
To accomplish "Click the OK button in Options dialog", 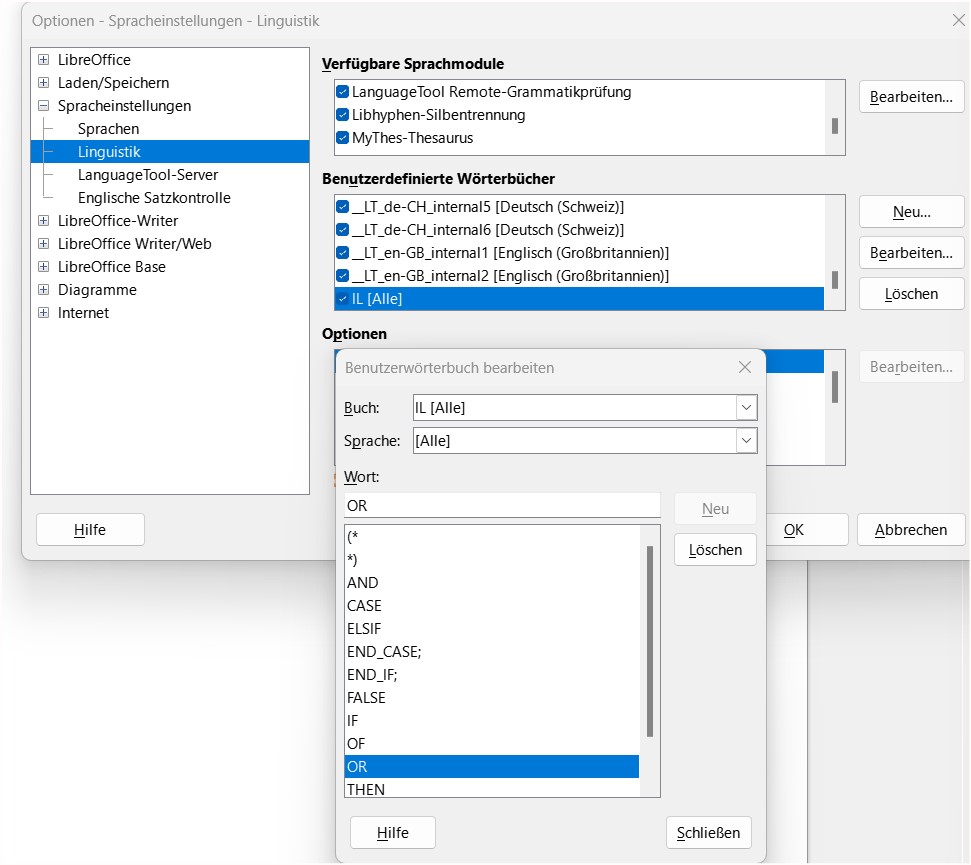I will [x=806, y=529].
